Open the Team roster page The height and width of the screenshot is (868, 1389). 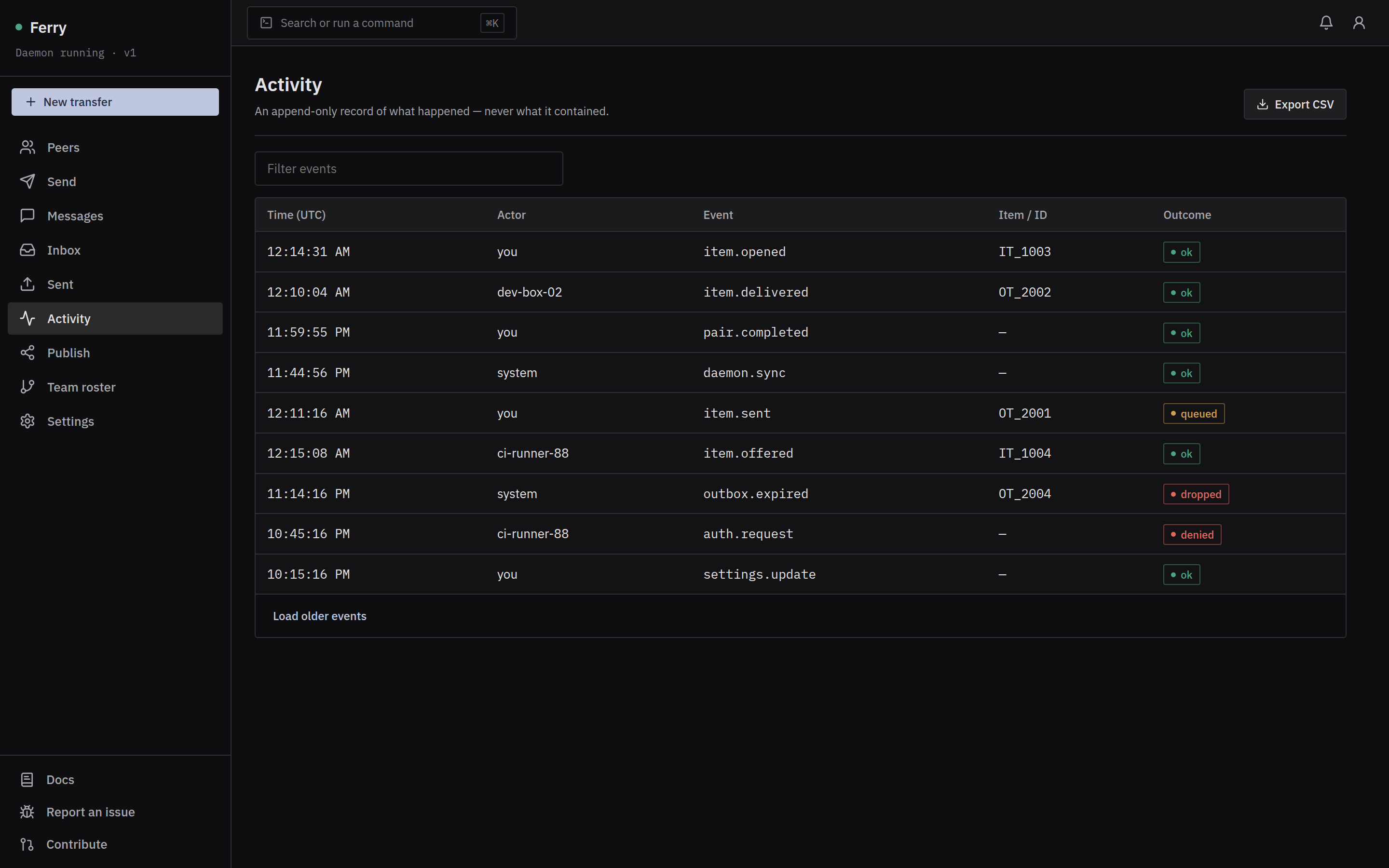point(115,387)
